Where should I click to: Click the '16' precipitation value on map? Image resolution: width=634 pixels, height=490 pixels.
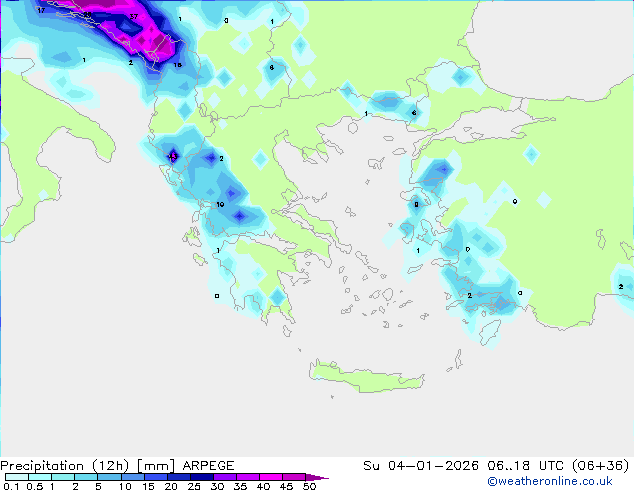pyautogui.click(x=177, y=65)
